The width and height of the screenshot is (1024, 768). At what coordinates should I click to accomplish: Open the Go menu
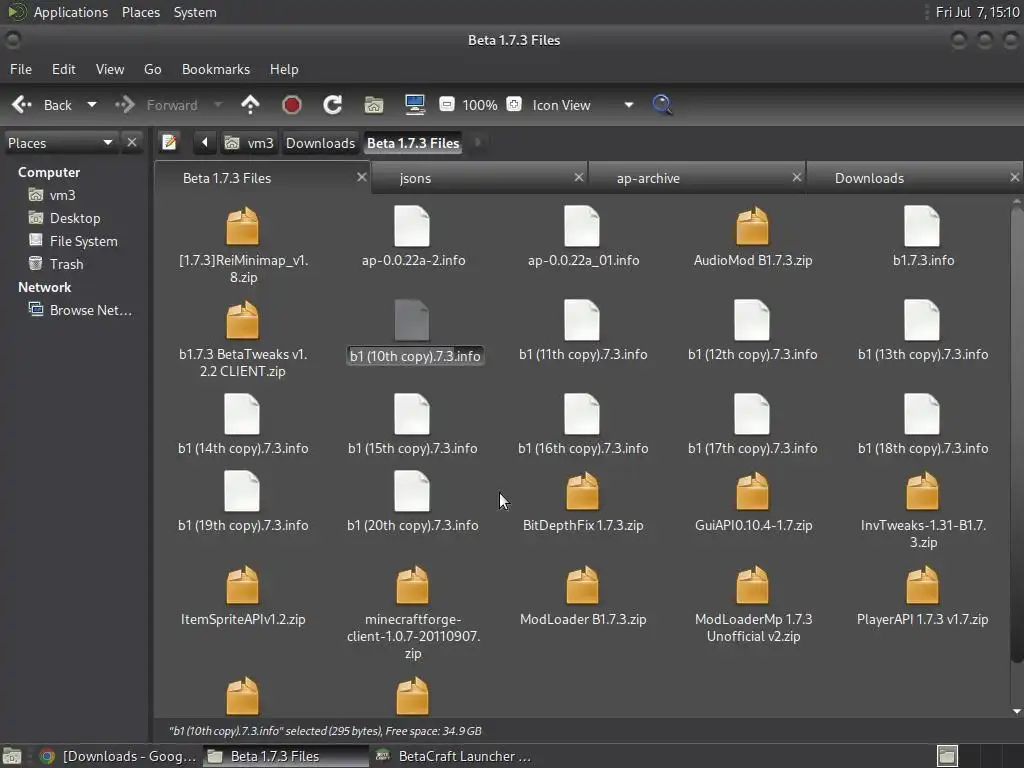(152, 69)
